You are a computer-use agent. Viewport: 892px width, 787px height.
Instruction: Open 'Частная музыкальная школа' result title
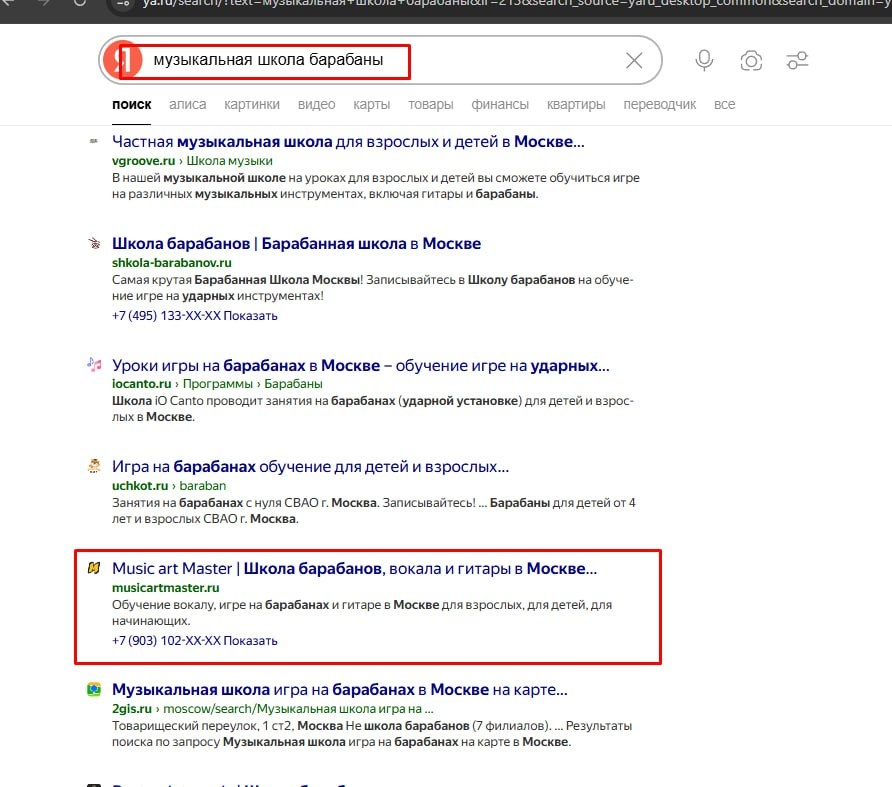[x=348, y=141]
